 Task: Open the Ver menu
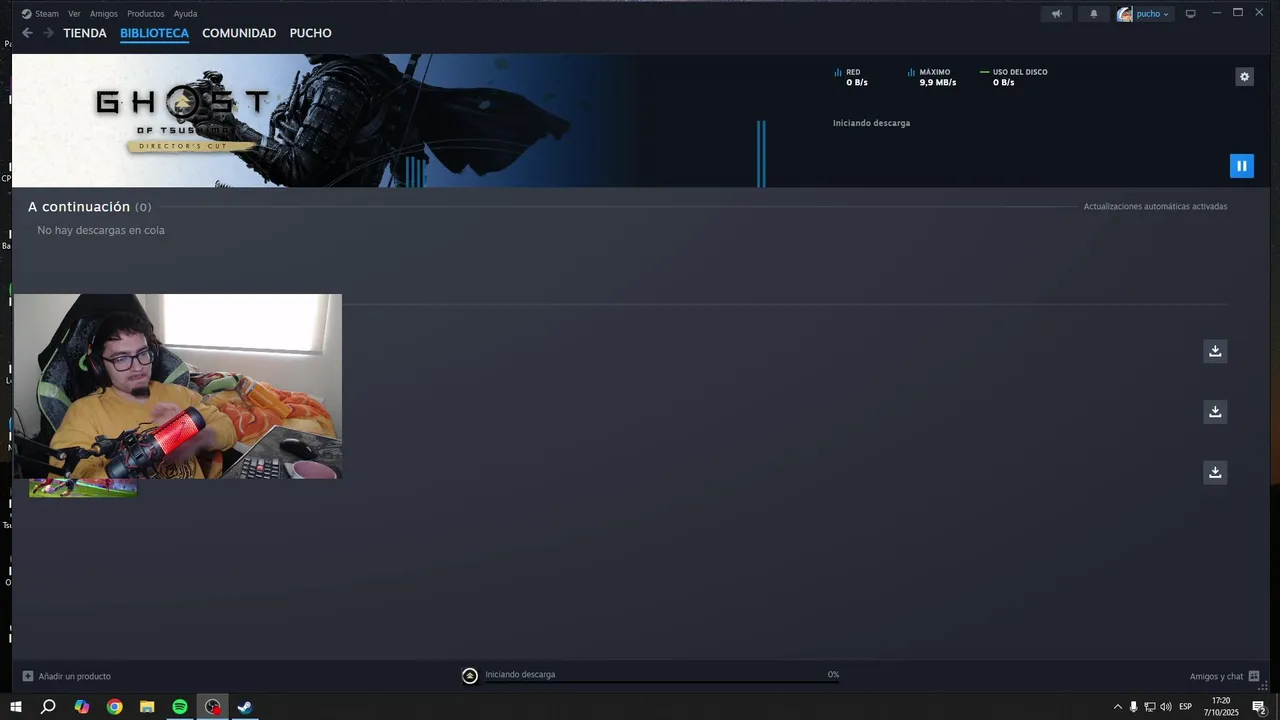[74, 14]
